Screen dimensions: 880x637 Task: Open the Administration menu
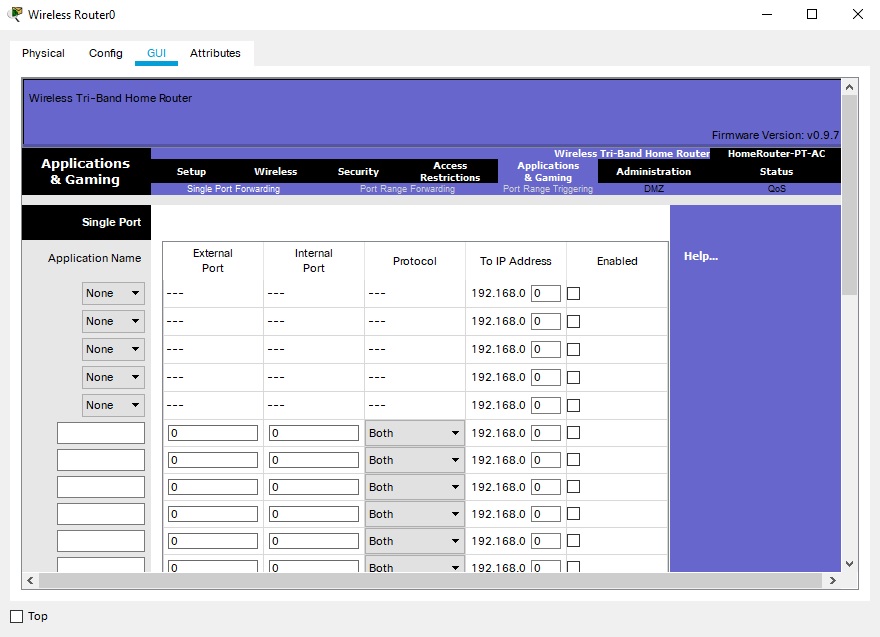tap(653, 171)
